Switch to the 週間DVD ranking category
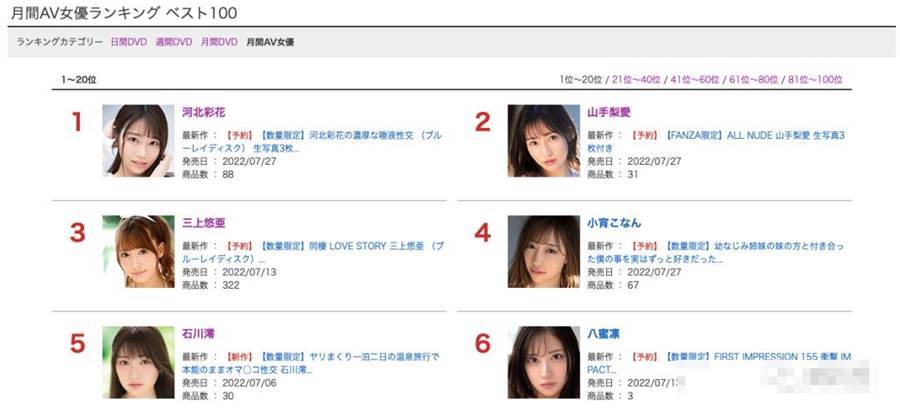The width and height of the screenshot is (900, 415). (x=174, y=42)
